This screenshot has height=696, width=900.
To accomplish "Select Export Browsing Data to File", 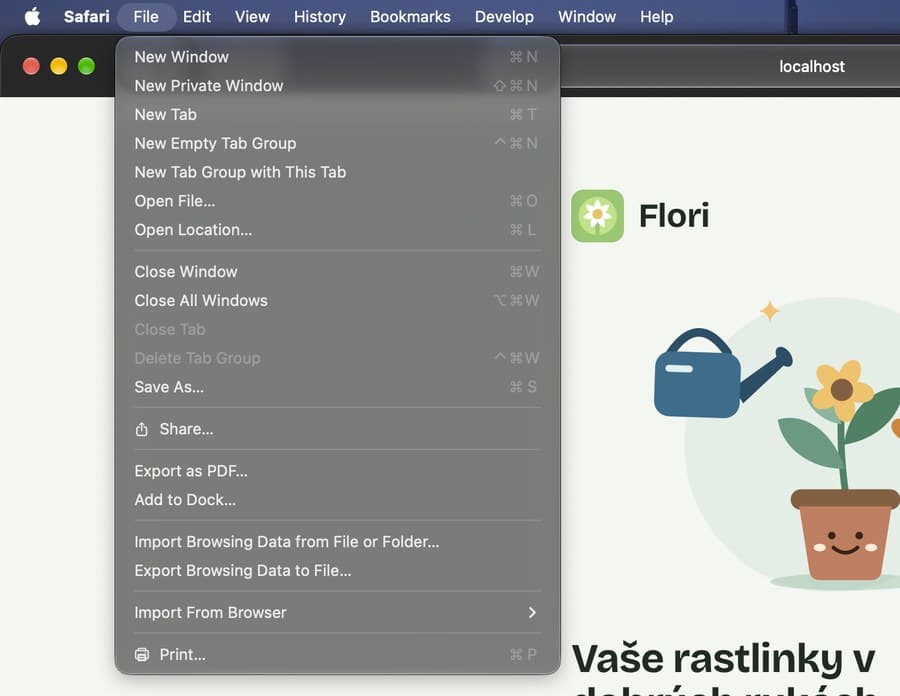I will 338,570.
